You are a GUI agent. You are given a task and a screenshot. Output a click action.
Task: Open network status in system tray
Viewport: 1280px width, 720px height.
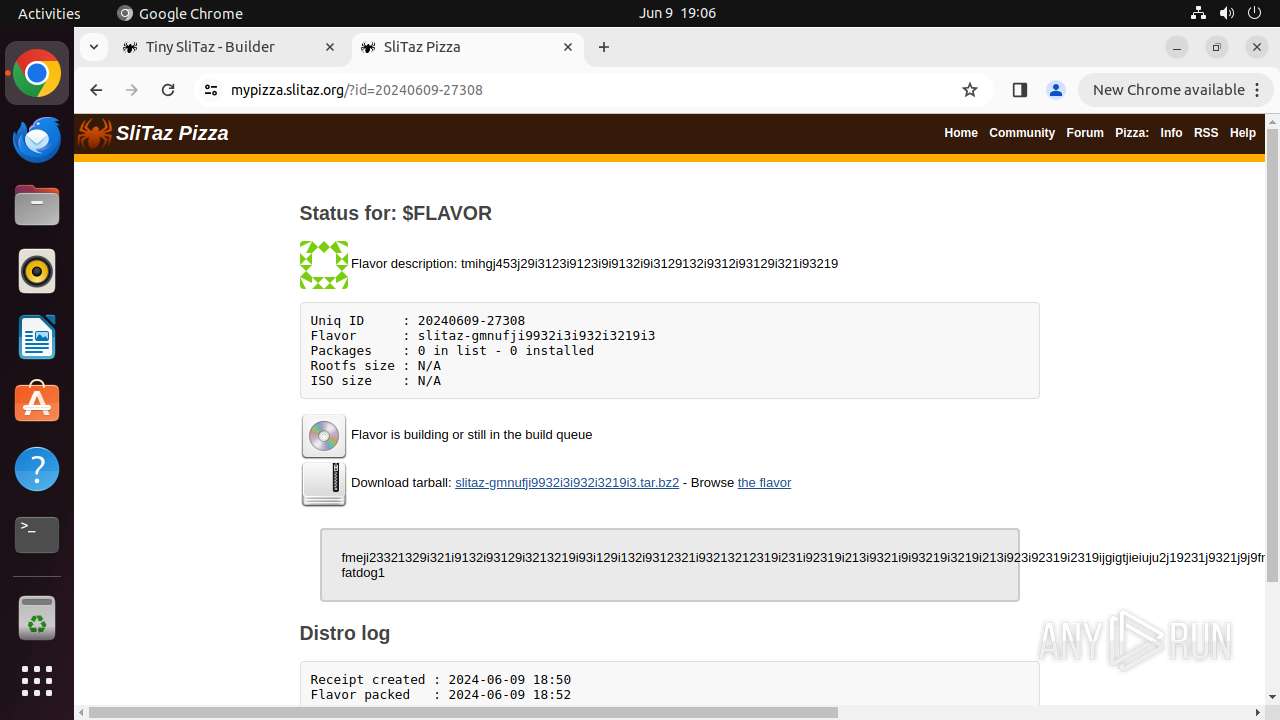1198,13
